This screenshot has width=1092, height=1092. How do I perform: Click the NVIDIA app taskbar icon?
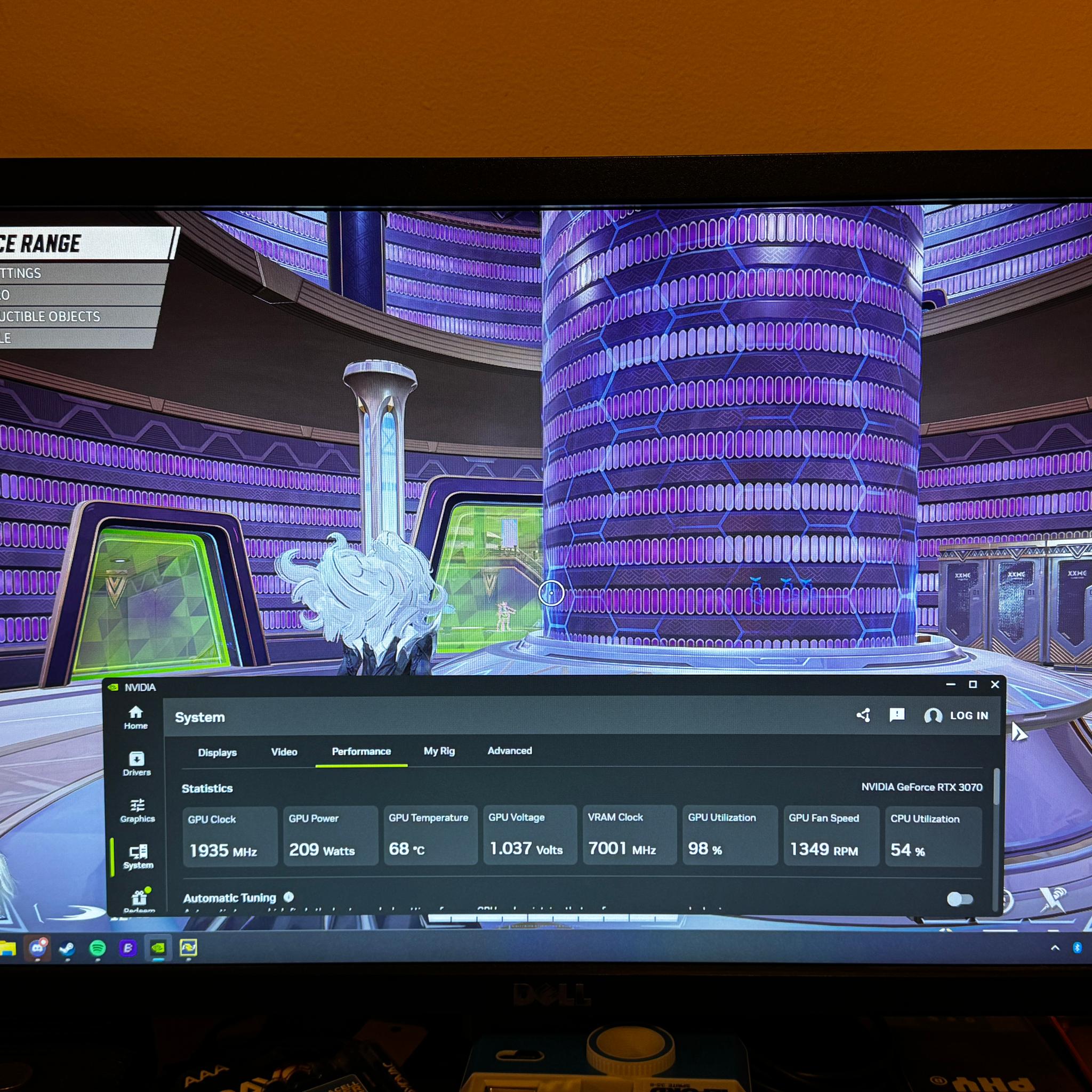click(x=158, y=948)
